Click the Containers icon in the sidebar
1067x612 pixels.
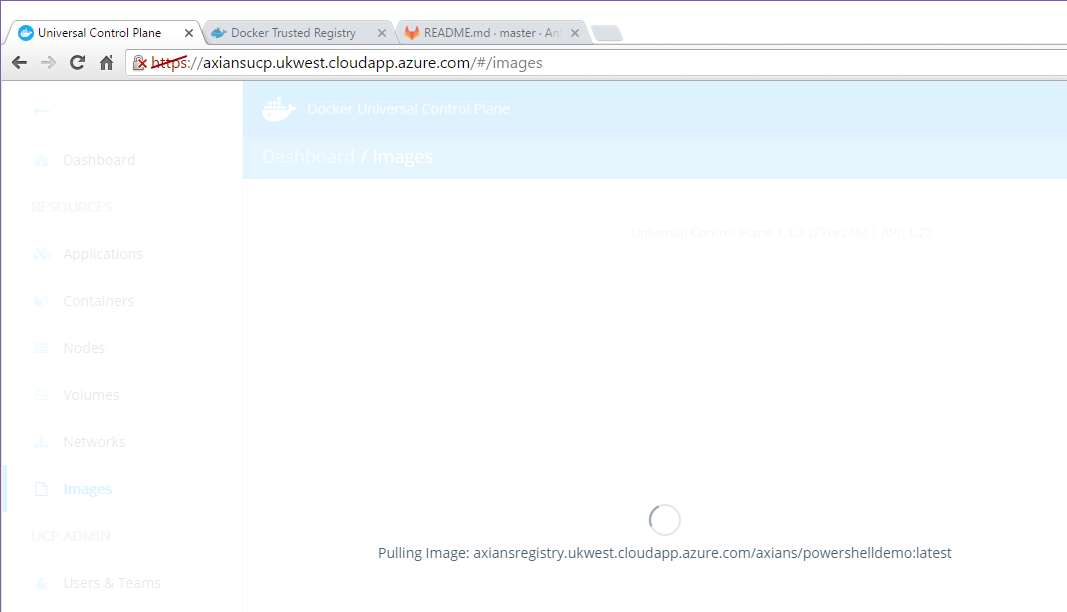pos(41,301)
